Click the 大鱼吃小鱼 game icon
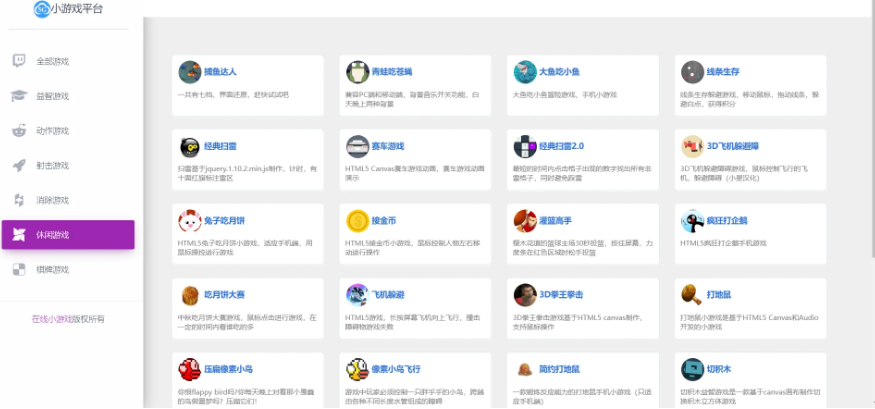 (525, 72)
